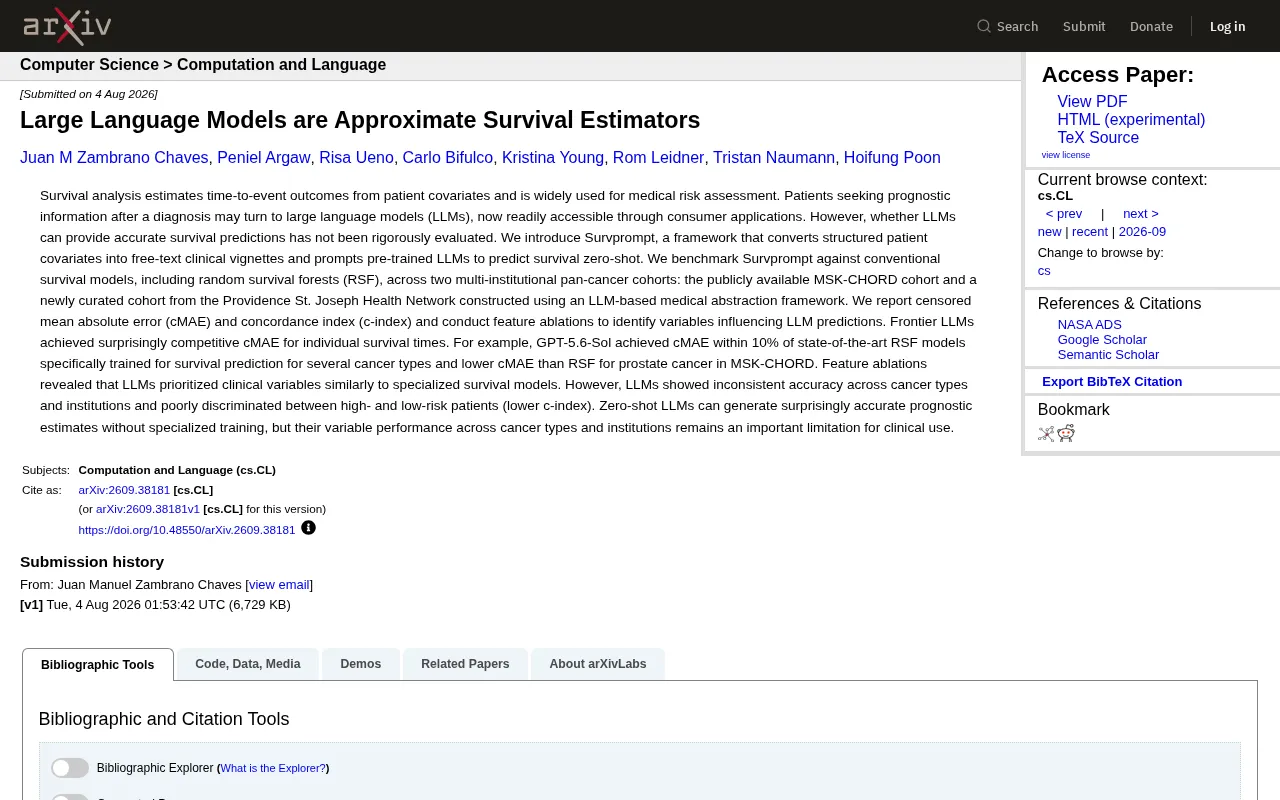The image size is (1280, 800).
Task: Click the Log in button
Action: 1228,26
